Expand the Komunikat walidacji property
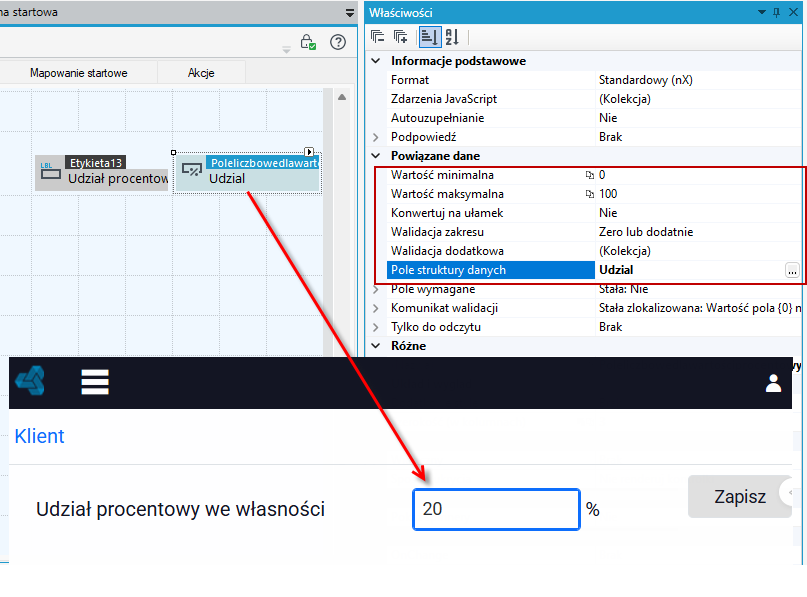Screen dimensions: 807x597 (x=376, y=308)
